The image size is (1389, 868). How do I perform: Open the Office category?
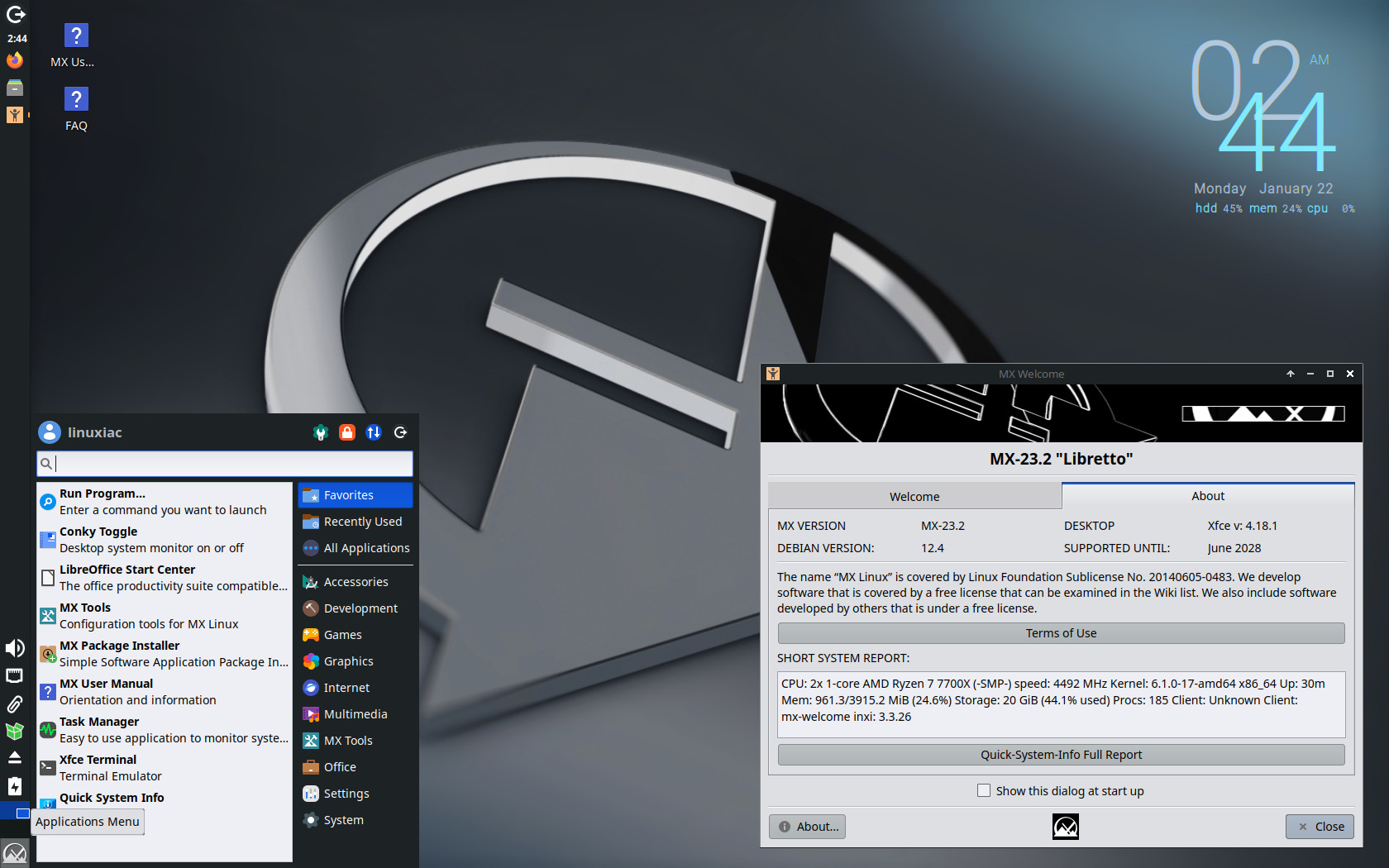click(x=356, y=767)
